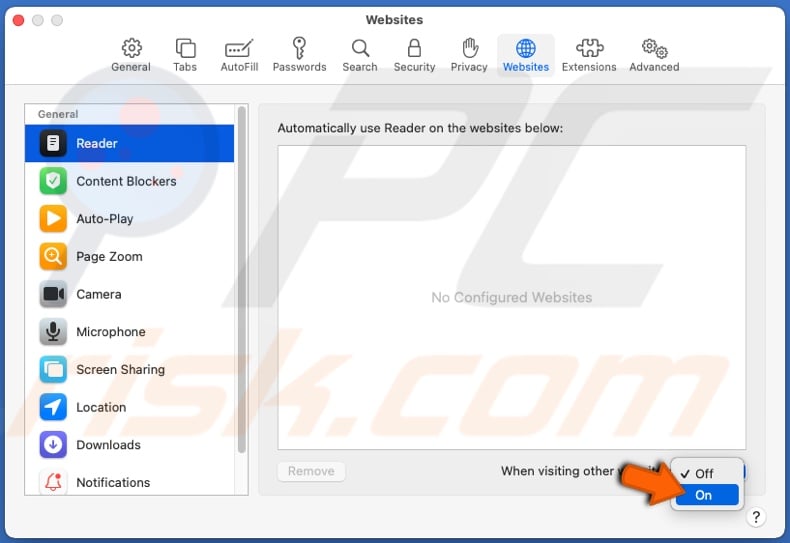
Task: Click inside the configured websites list
Action: pos(511,297)
